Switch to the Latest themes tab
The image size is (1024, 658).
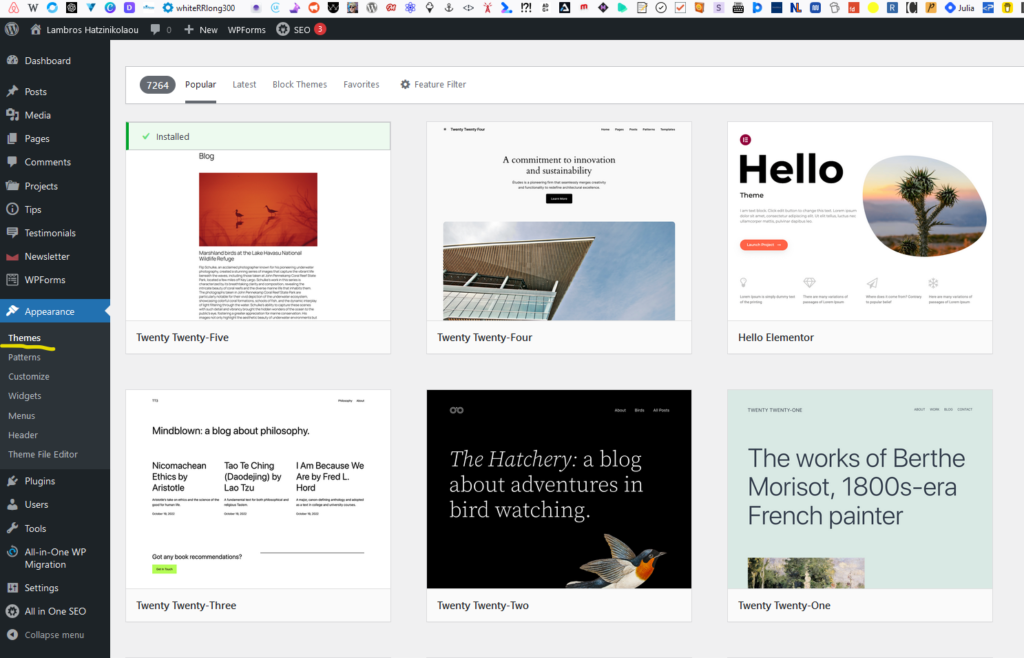click(244, 85)
